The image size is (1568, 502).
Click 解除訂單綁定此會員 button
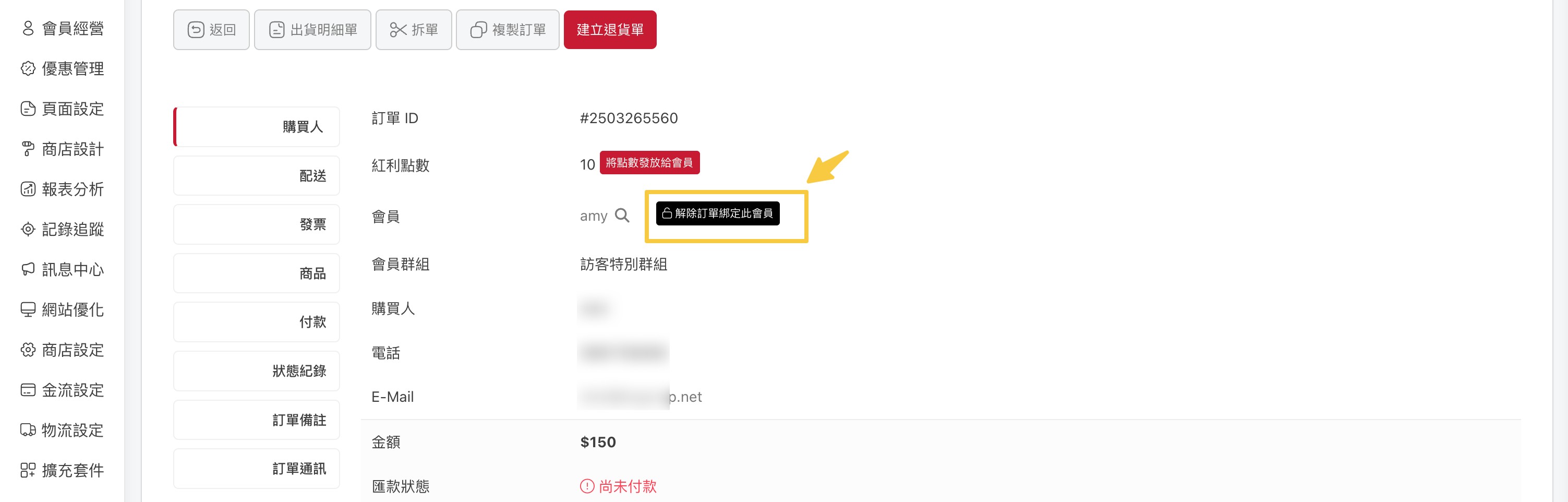click(718, 213)
